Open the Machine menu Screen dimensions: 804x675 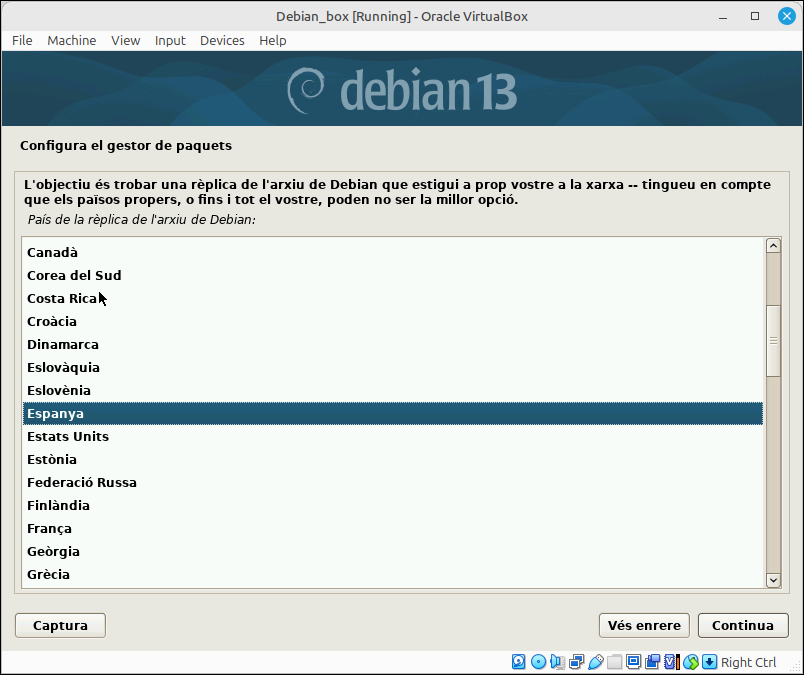72,41
